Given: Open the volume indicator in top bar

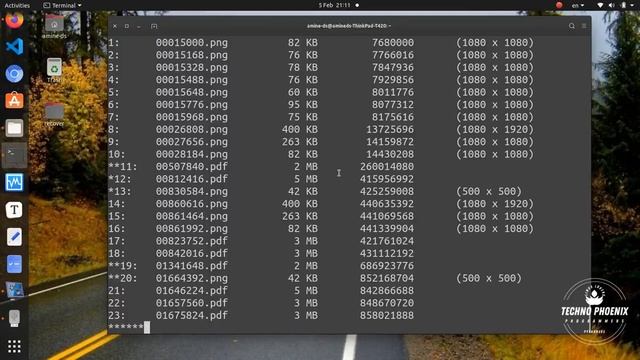Looking at the screenshot, I should pyautogui.click(x=611, y=5).
